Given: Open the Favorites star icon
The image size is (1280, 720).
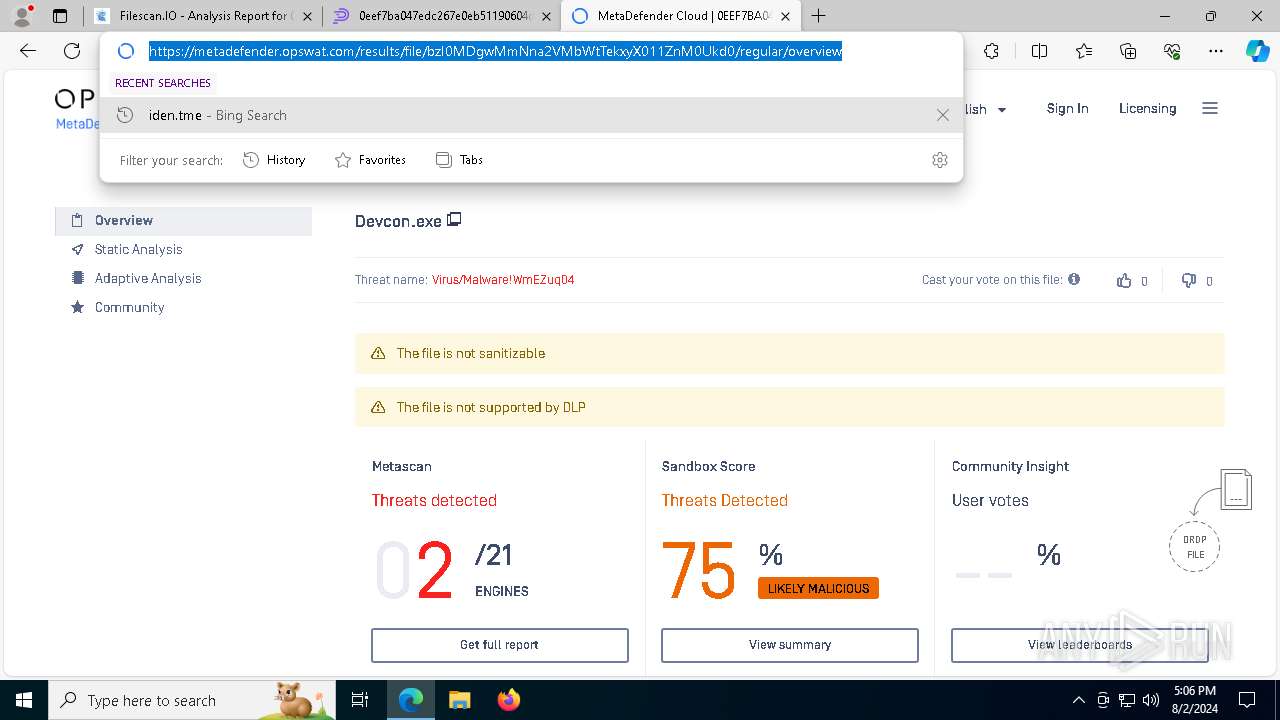Looking at the screenshot, I should (1084, 51).
